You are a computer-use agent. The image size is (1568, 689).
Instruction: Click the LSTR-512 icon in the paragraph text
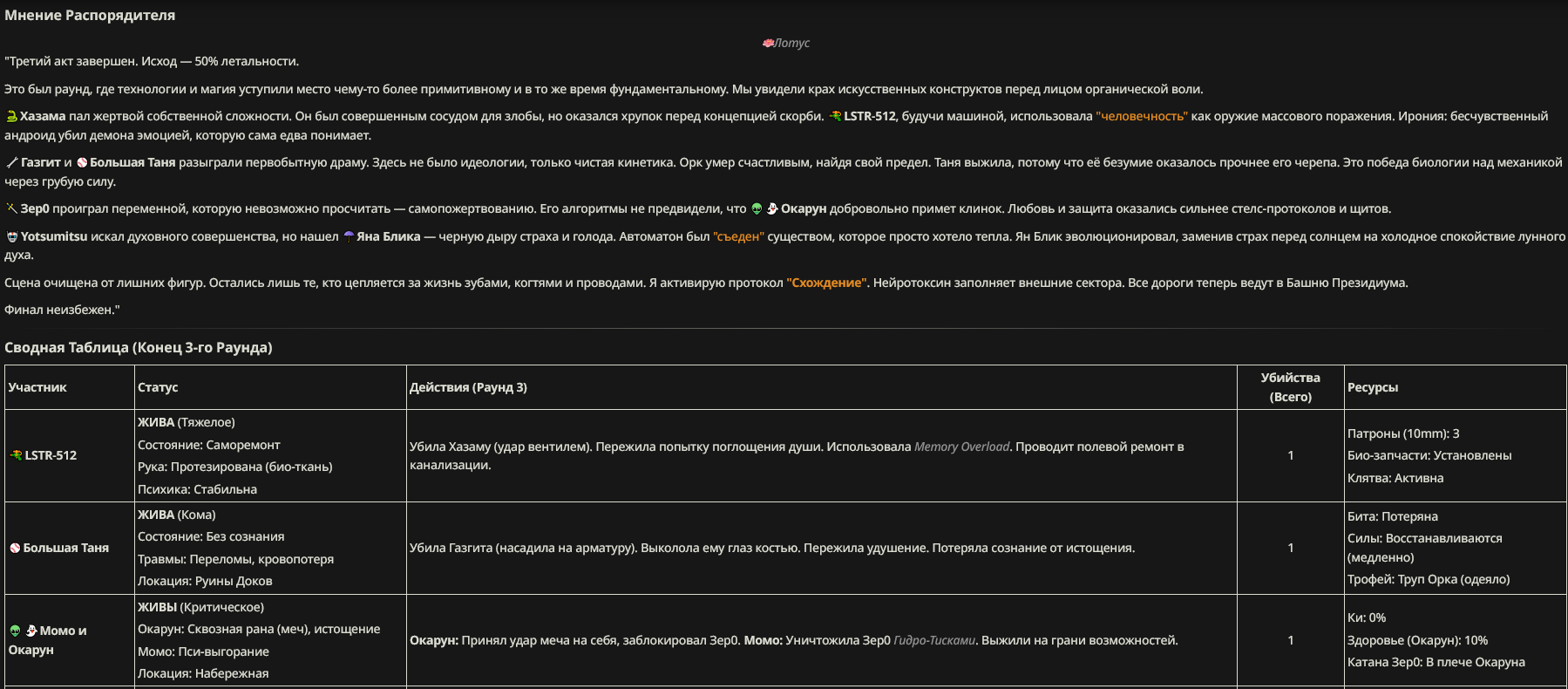[x=835, y=116]
